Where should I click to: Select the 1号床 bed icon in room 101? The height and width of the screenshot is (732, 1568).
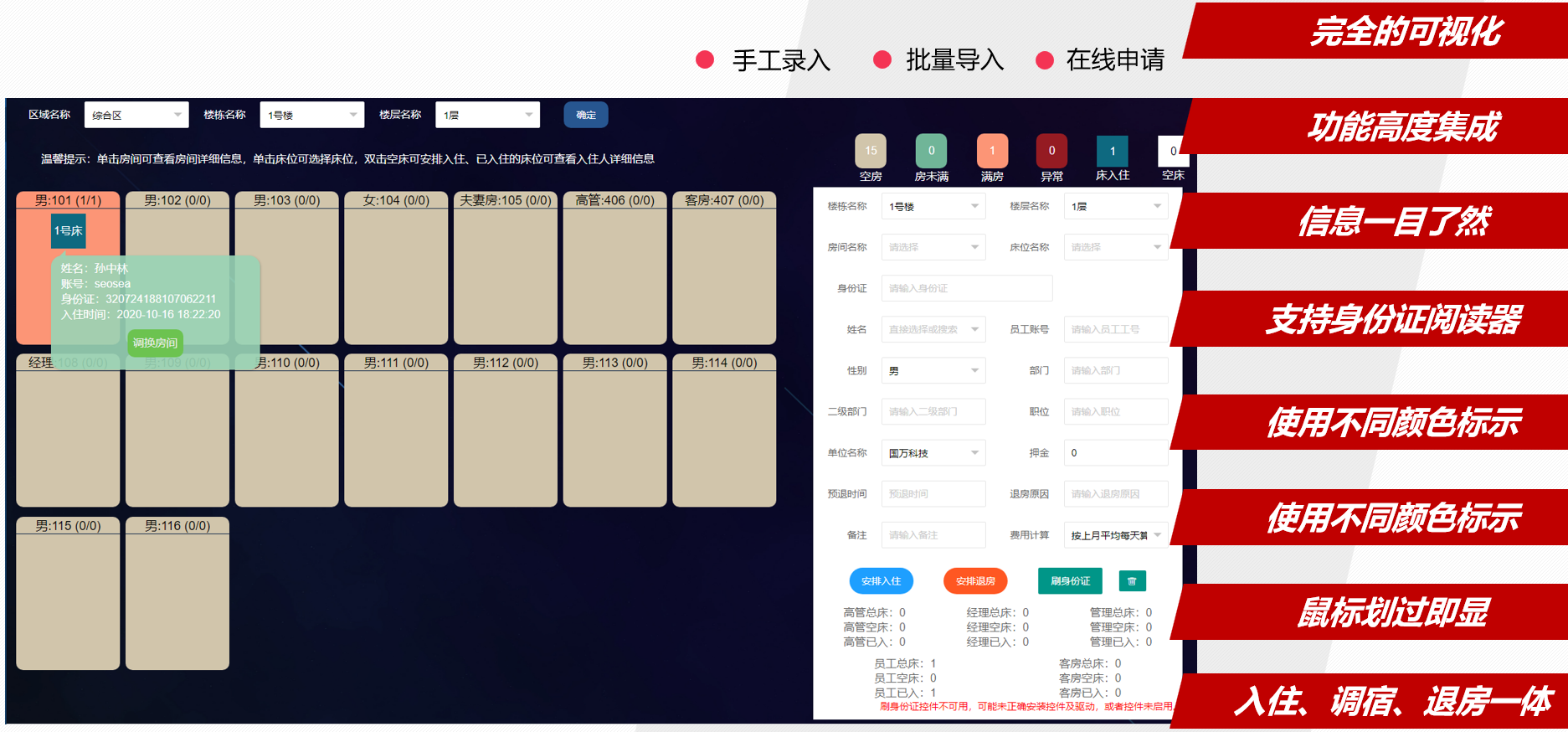69,231
